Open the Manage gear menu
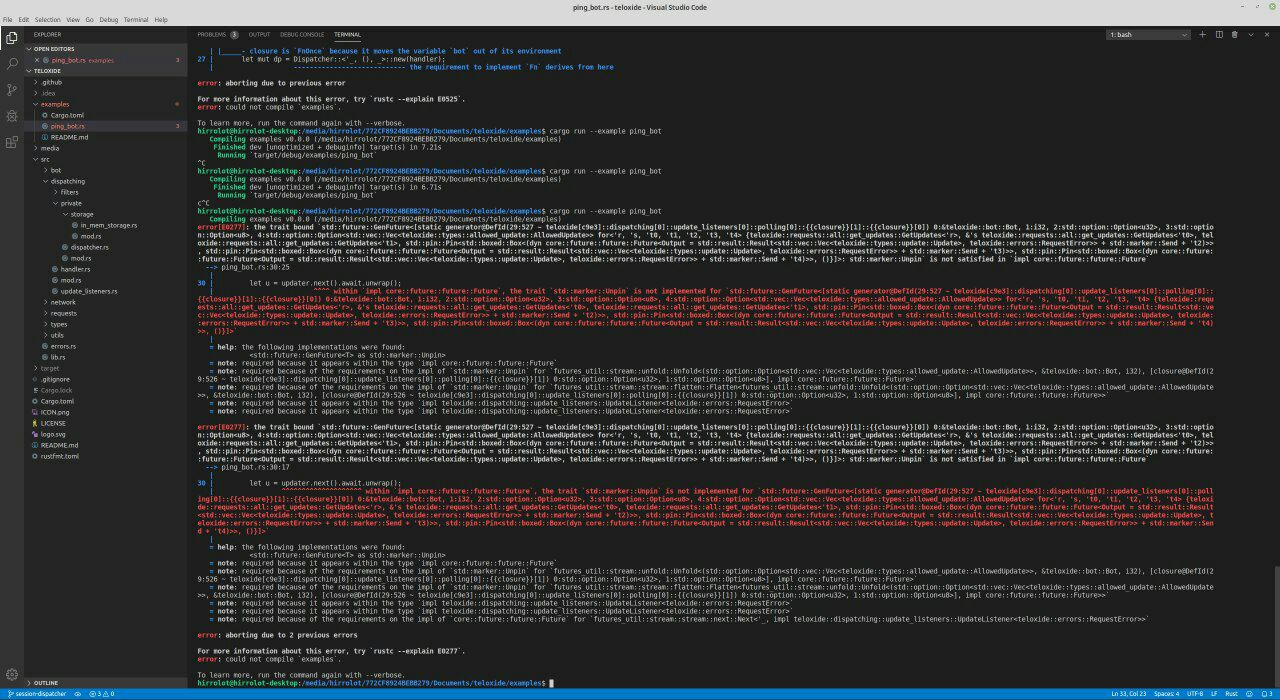 pyautogui.click(x=11, y=674)
